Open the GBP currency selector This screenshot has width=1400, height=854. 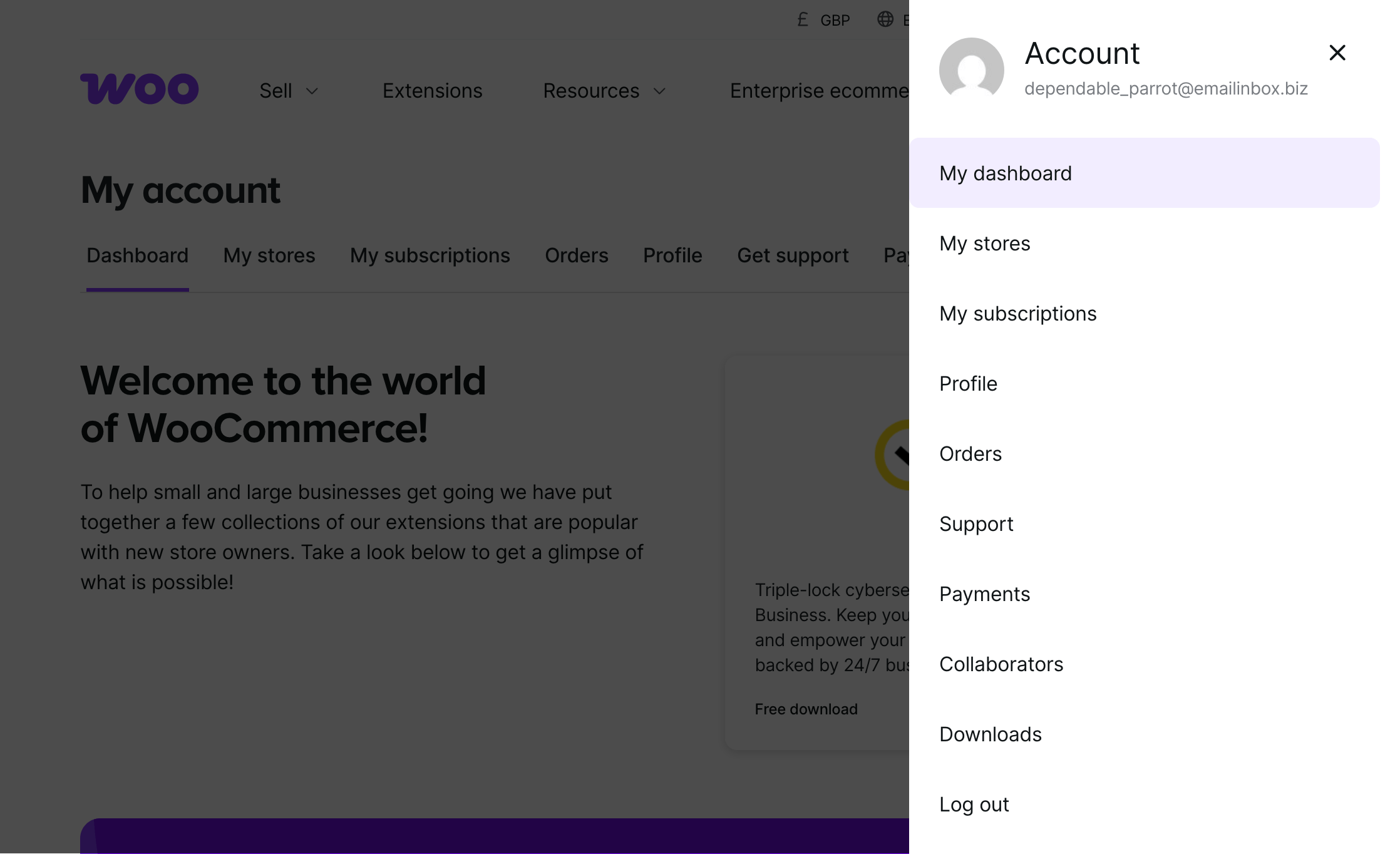point(835,21)
